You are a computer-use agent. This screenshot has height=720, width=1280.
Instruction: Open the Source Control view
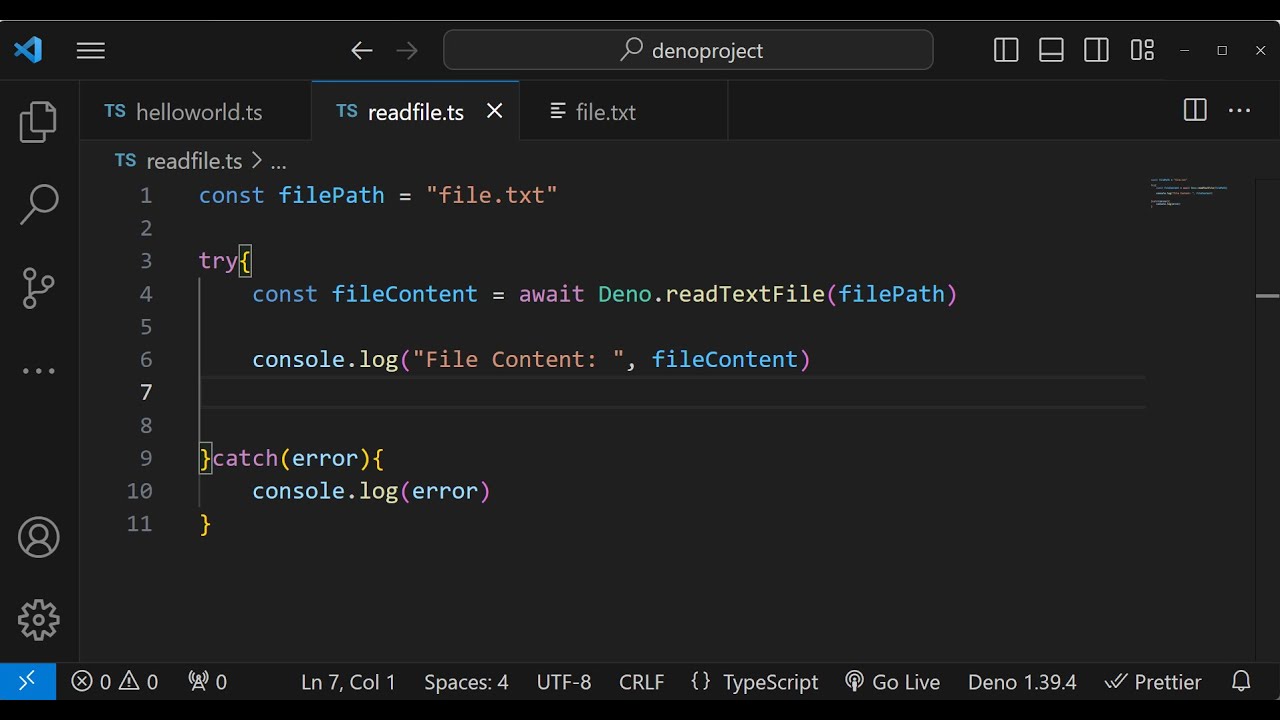(39, 288)
